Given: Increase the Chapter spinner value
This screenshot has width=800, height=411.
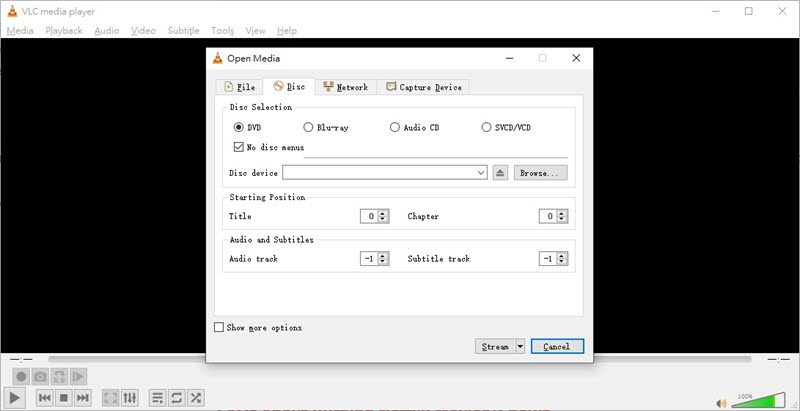Looking at the screenshot, I should [x=562, y=213].
